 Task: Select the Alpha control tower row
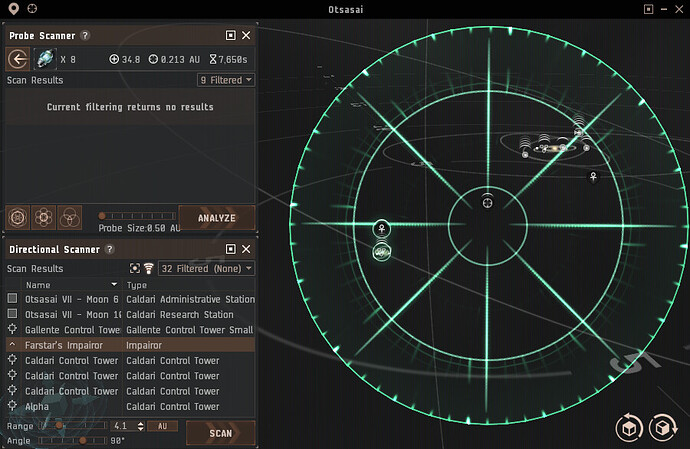tap(130, 406)
